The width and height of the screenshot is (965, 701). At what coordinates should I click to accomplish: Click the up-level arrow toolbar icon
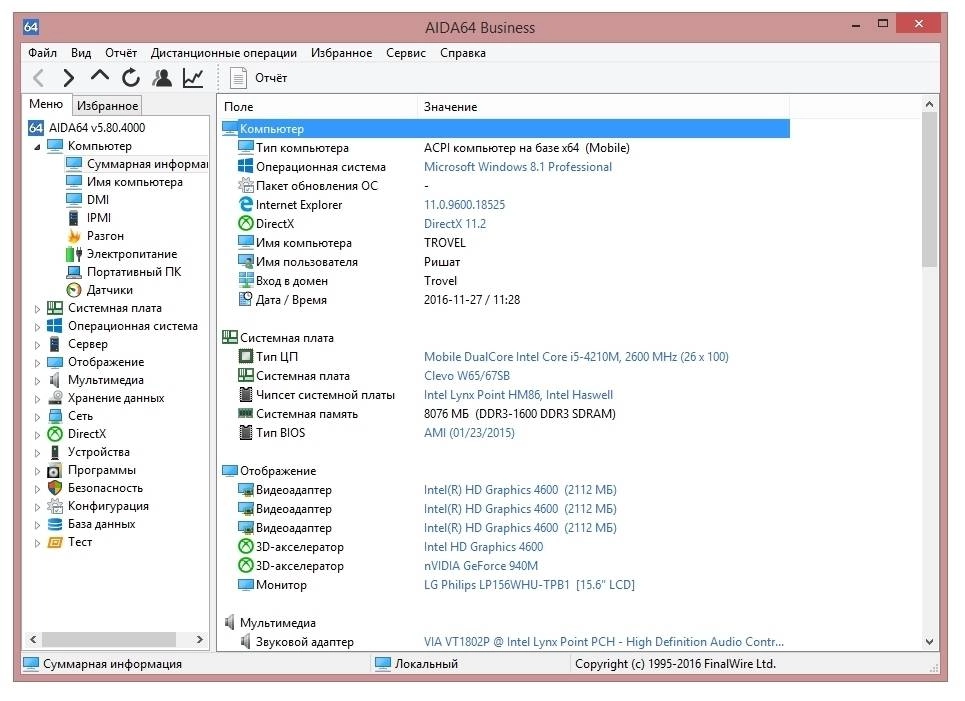coord(100,76)
